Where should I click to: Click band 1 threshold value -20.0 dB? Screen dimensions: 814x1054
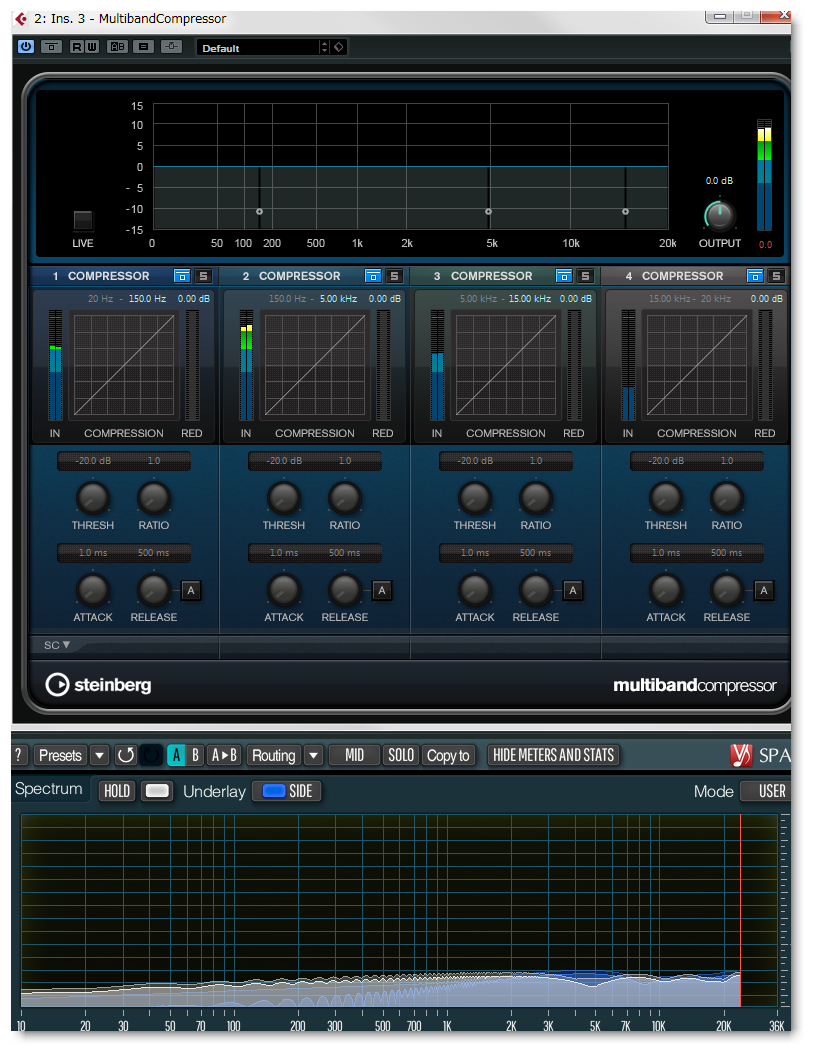pyautogui.click(x=93, y=460)
